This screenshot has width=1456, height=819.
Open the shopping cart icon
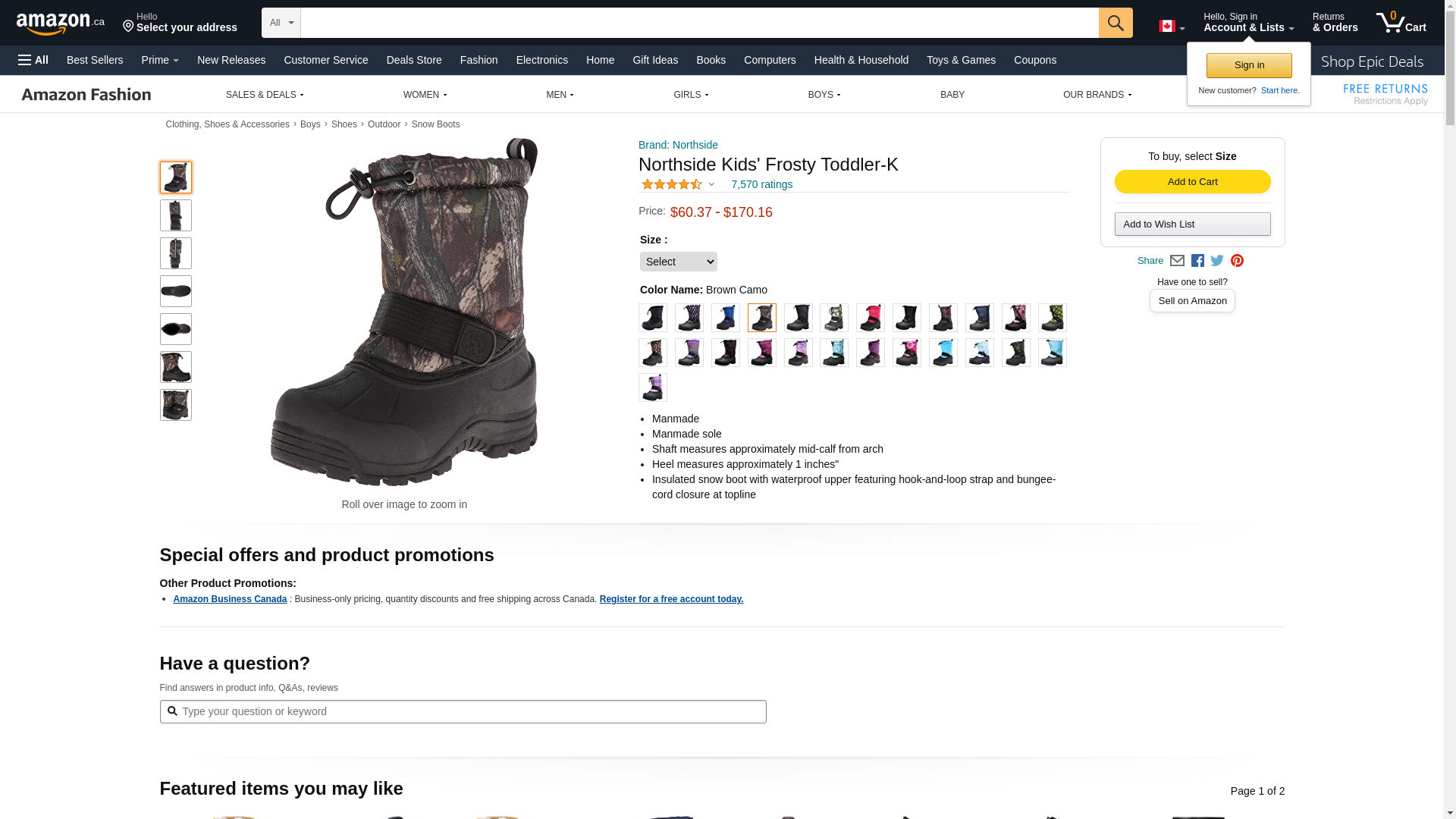click(1401, 22)
